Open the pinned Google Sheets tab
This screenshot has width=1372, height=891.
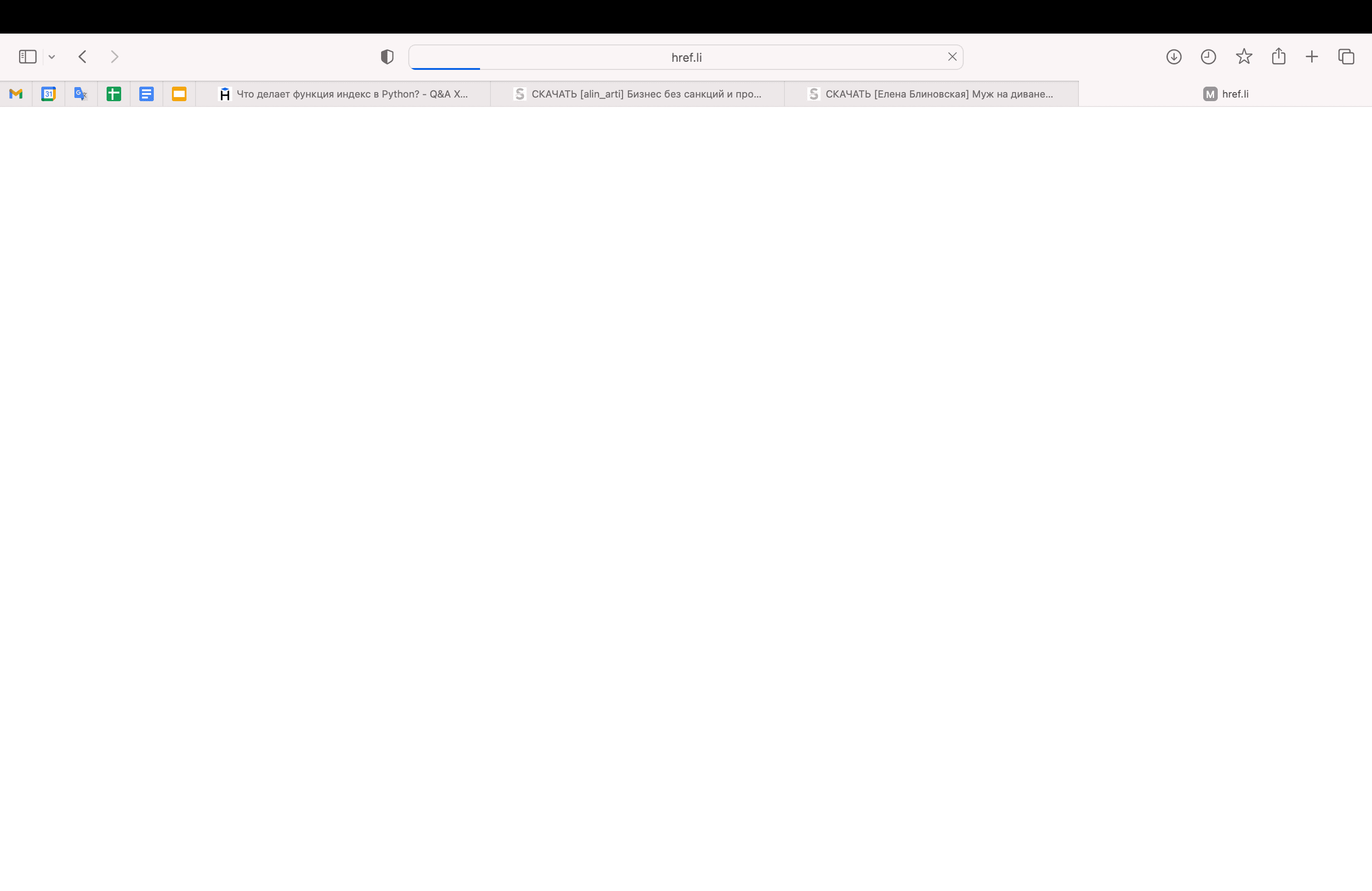click(x=113, y=94)
